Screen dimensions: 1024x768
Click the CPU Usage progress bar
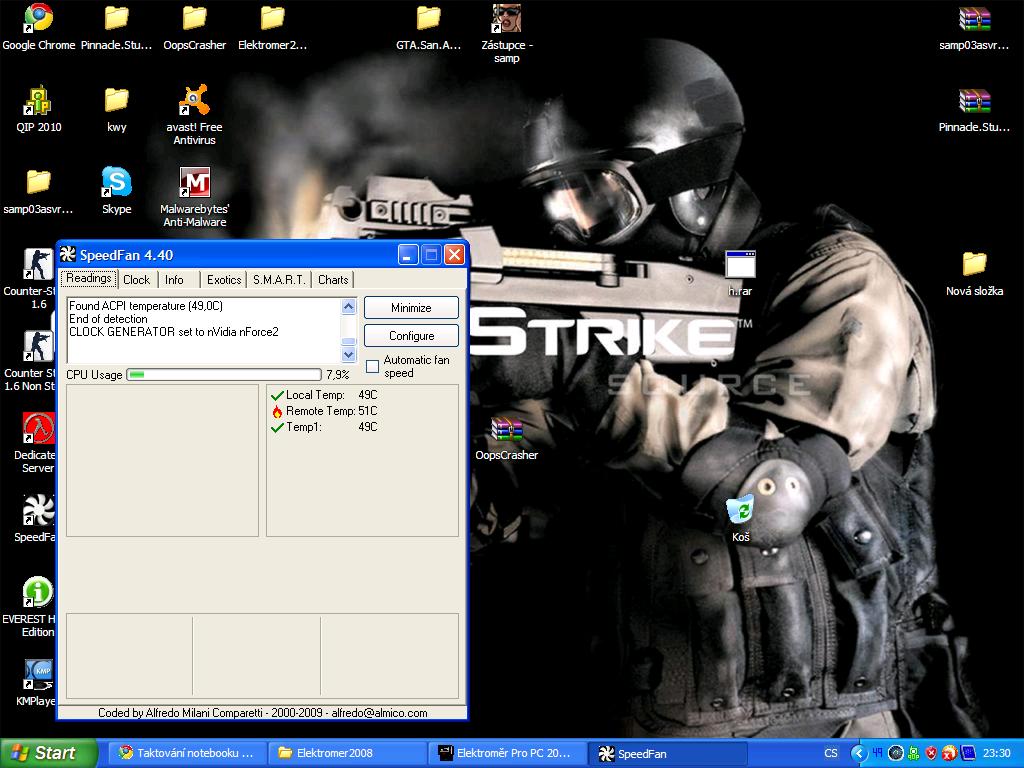(x=223, y=375)
